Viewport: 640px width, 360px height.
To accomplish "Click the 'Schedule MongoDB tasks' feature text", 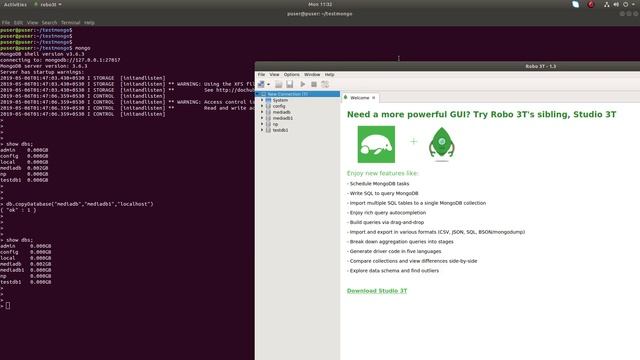I will point(379,184).
